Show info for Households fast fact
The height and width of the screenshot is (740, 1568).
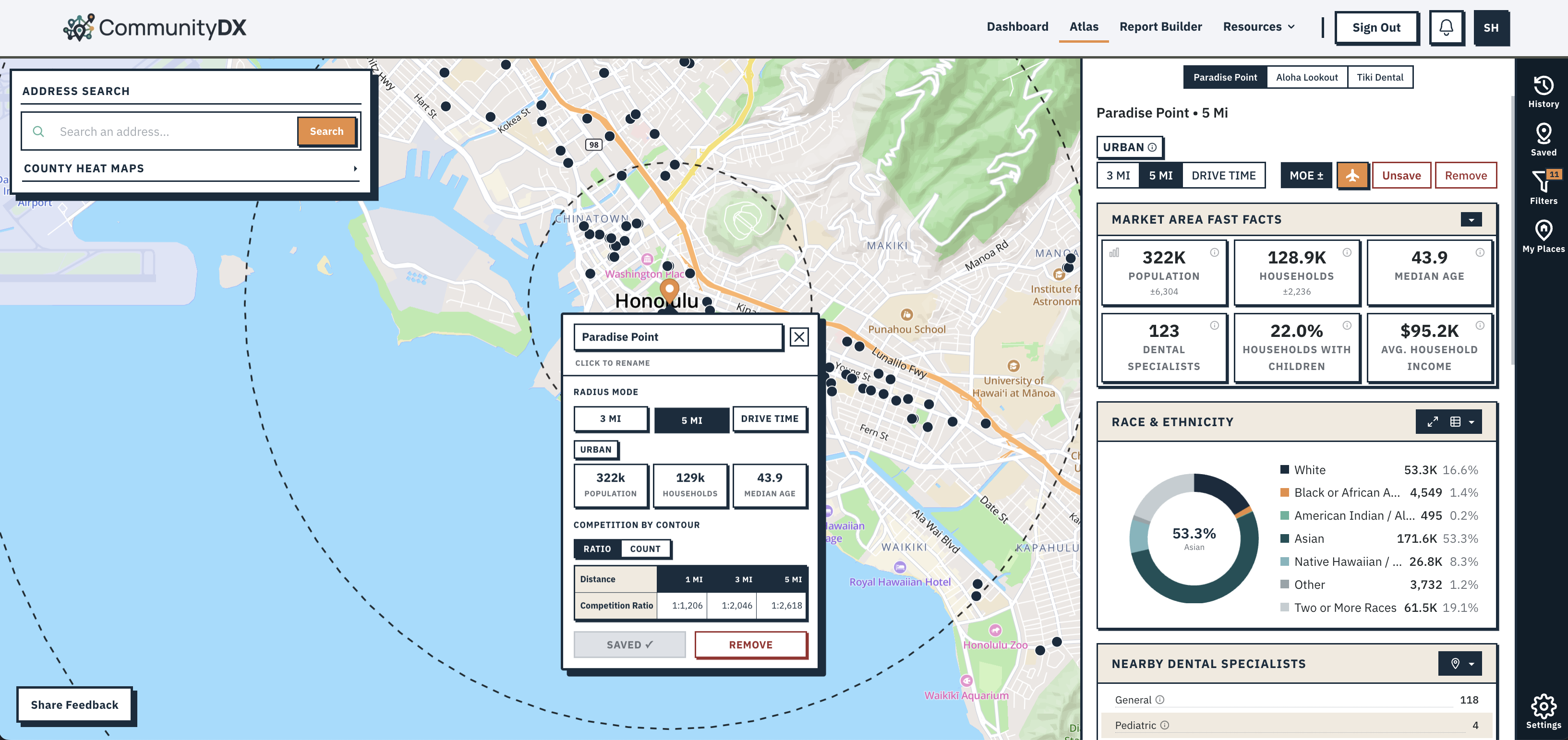pos(1347,252)
